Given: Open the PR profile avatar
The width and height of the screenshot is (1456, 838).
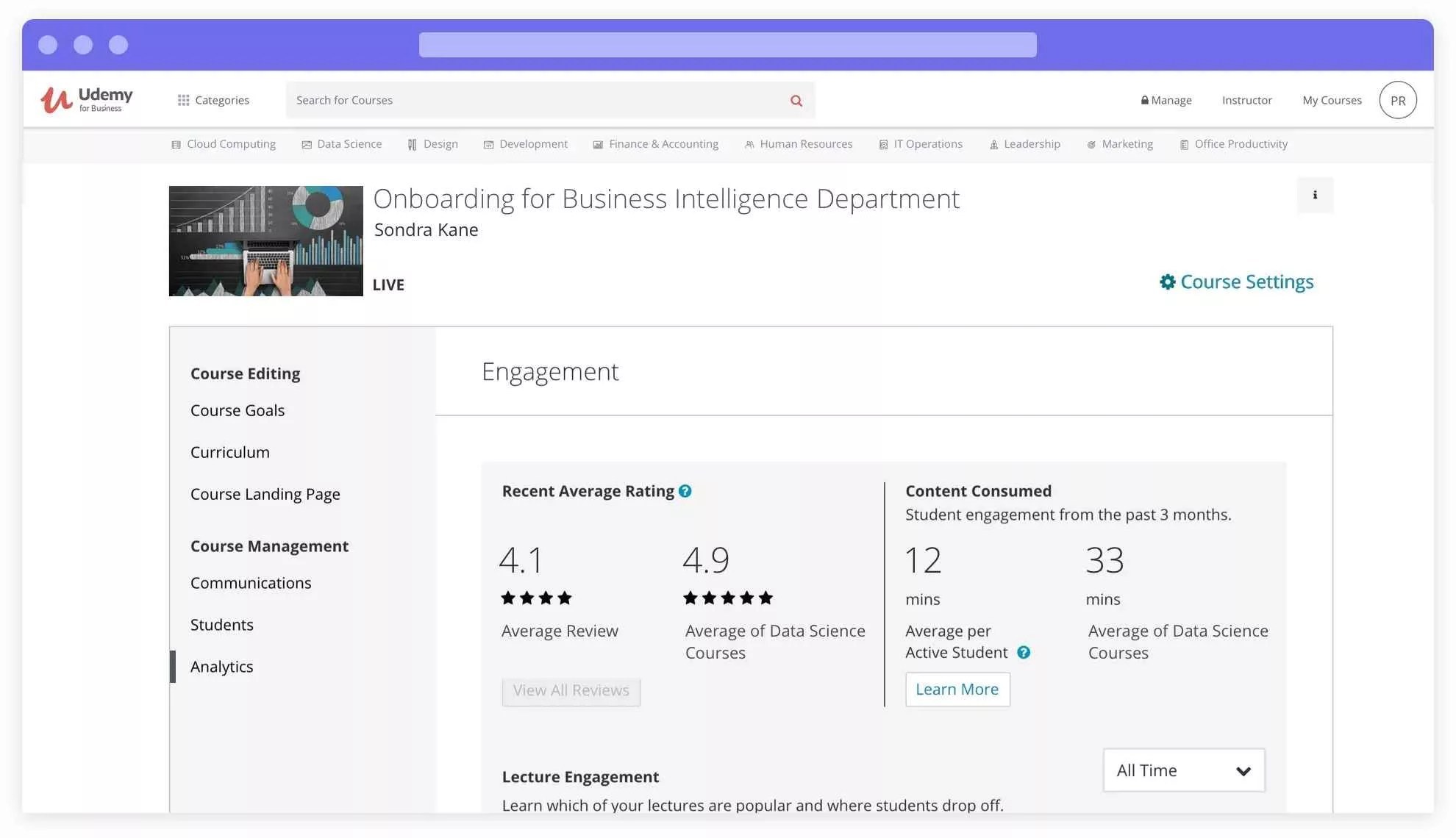Looking at the screenshot, I should click(x=1397, y=100).
